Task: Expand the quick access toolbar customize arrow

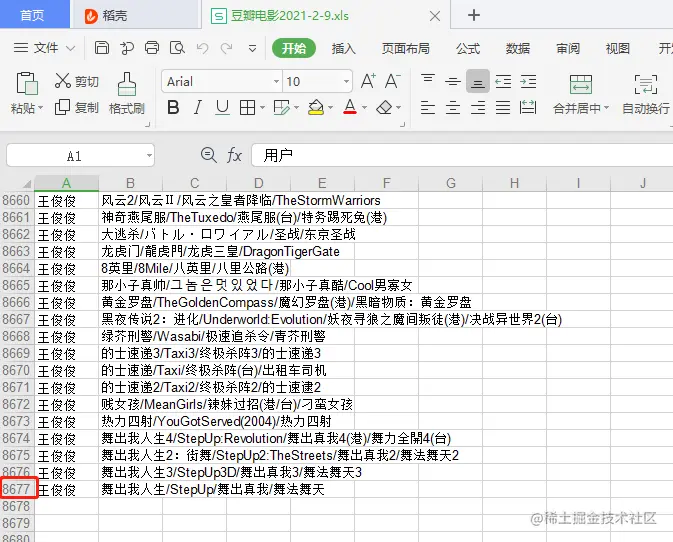Action: click(252, 48)
